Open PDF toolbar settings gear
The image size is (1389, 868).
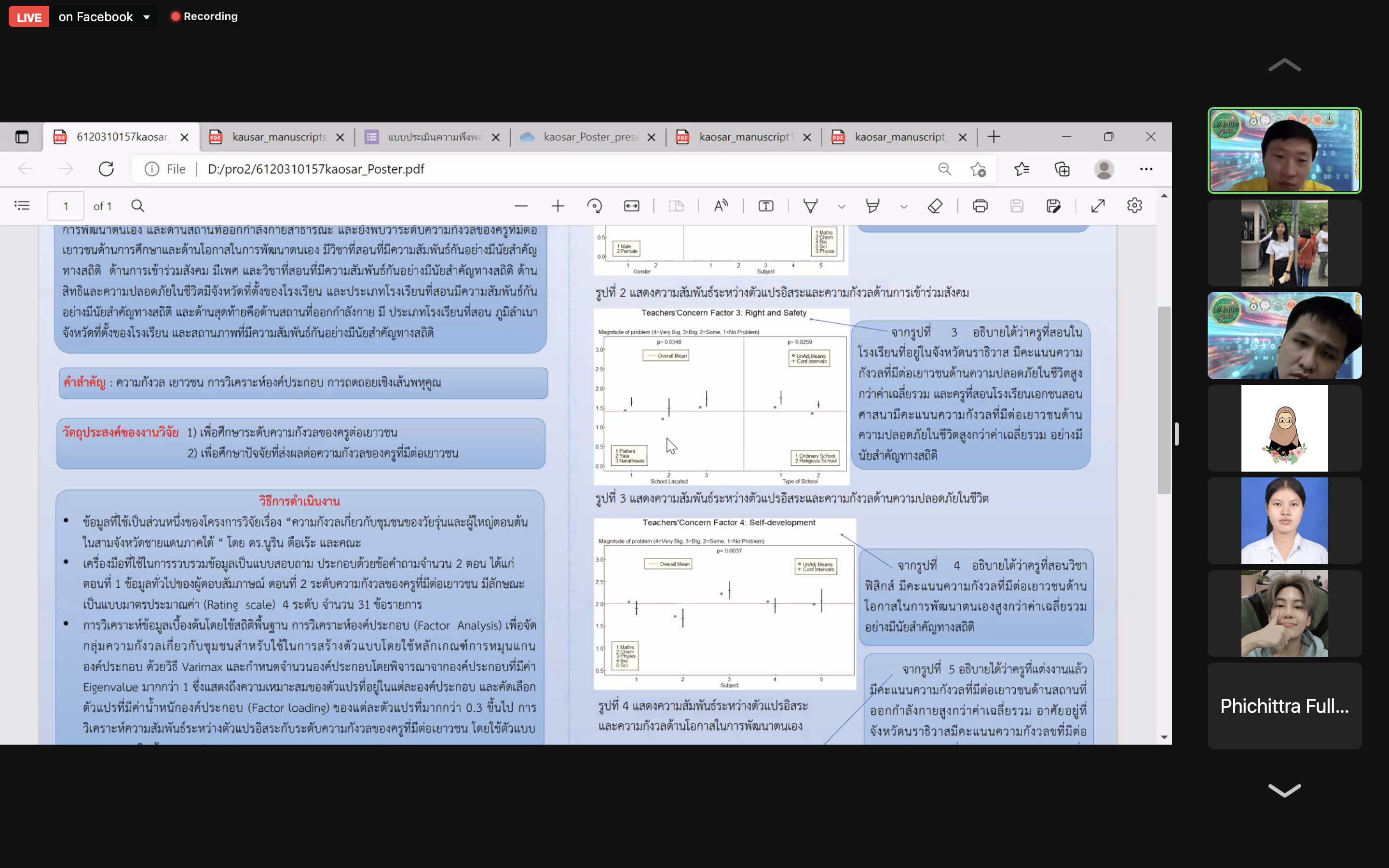pos(1135,205)
